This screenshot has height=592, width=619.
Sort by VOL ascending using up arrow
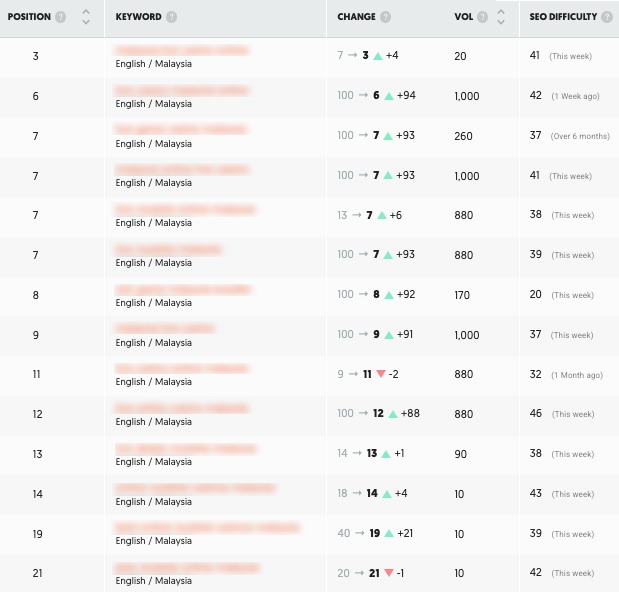501,12
